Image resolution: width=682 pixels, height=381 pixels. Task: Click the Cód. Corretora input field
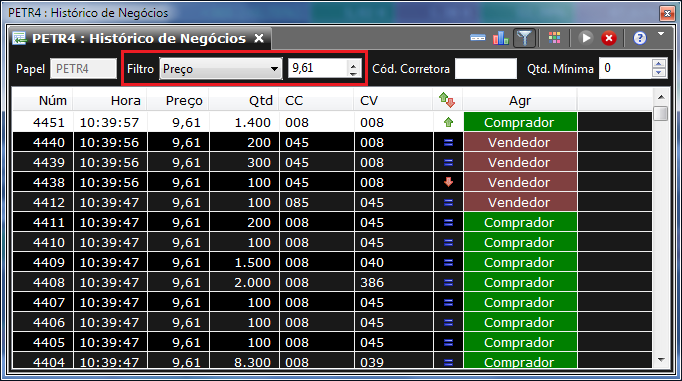486,69
